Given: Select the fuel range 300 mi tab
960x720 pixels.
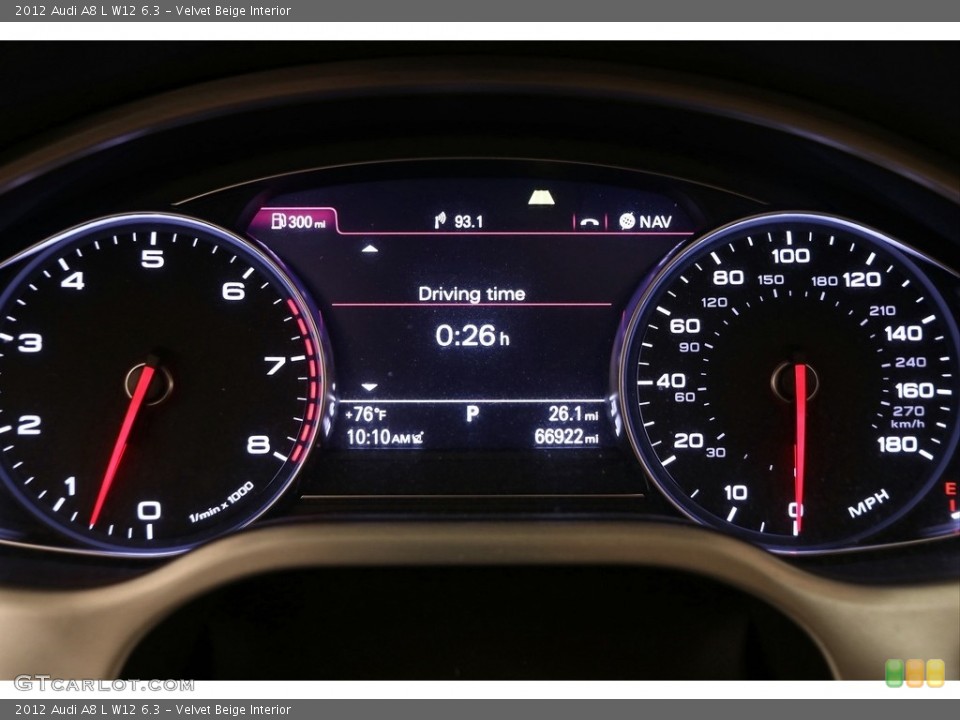Looking at the screenshot, I should click(294, 221).
